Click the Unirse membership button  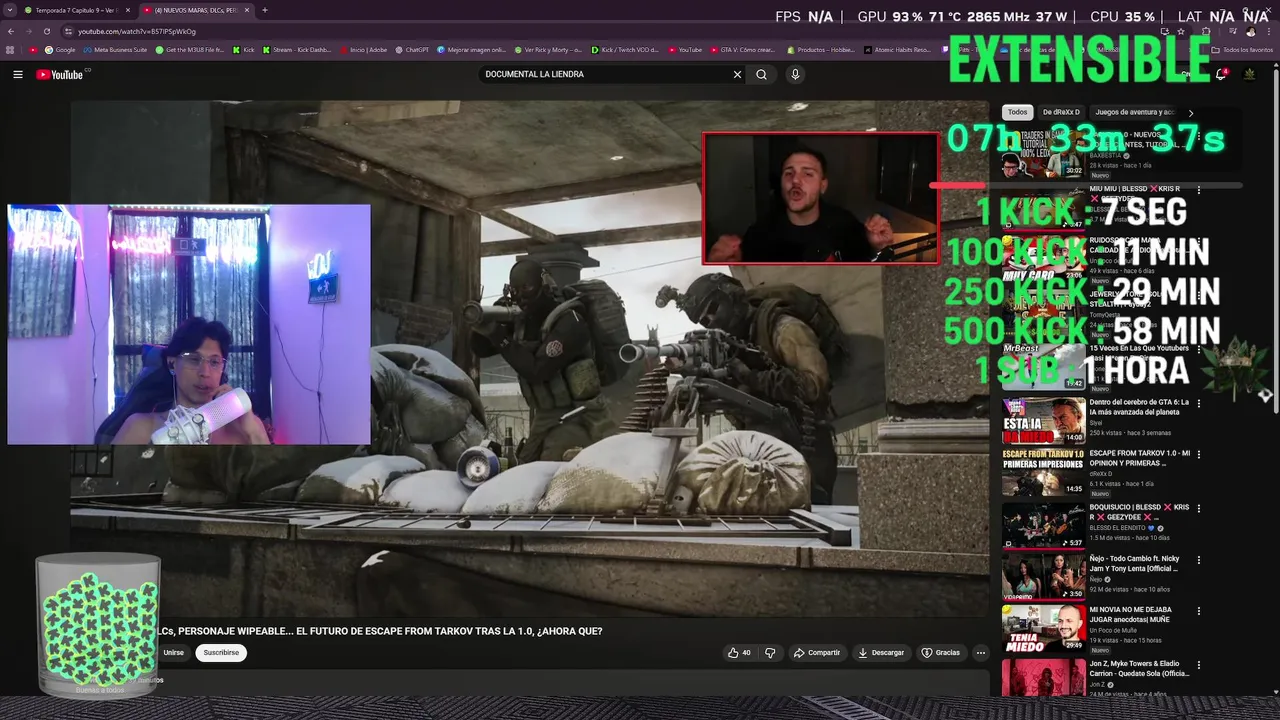pyautogui.click(x=174, y=652)
